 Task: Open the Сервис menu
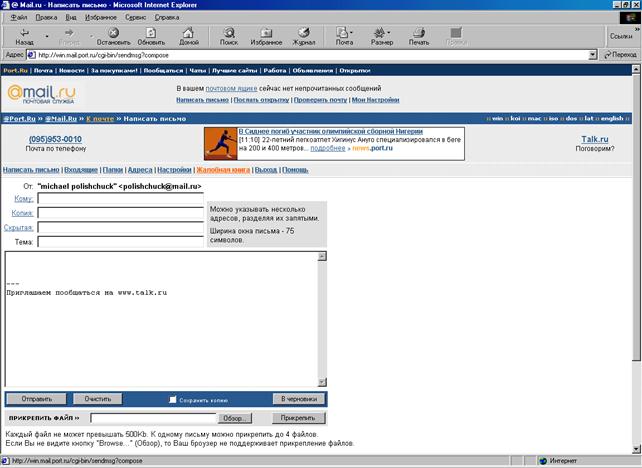tap(136, 17)
